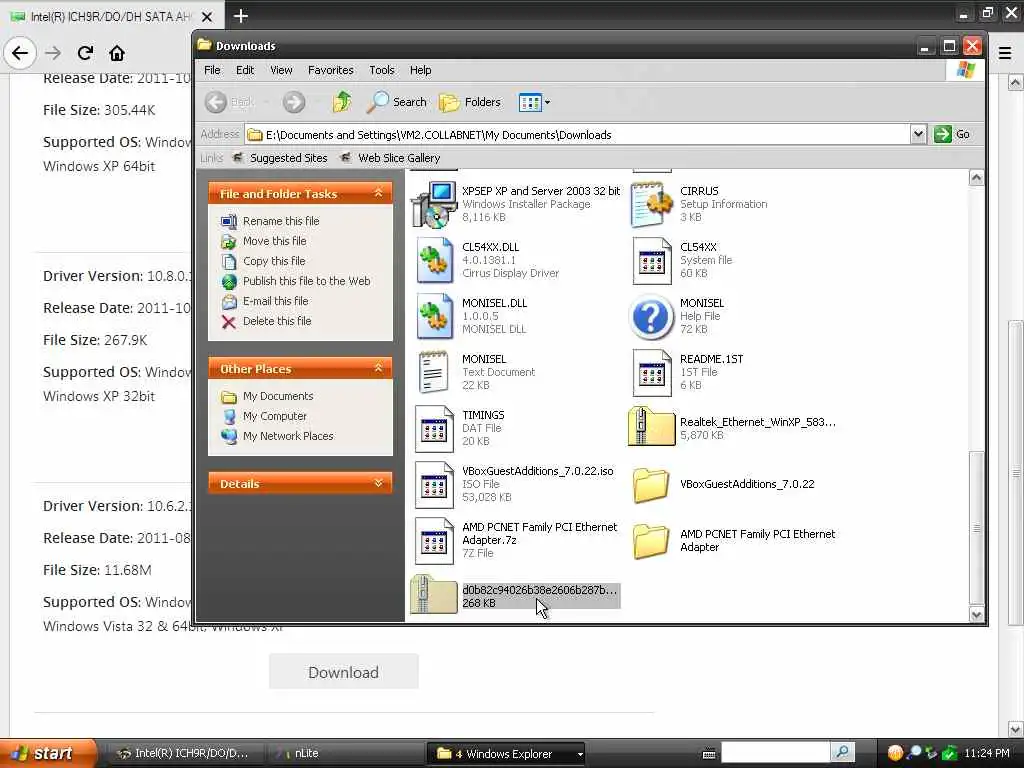The width and height of the screenshot is (1024, 768).
Task: Open the Edit menu
Action: [245, 70]
